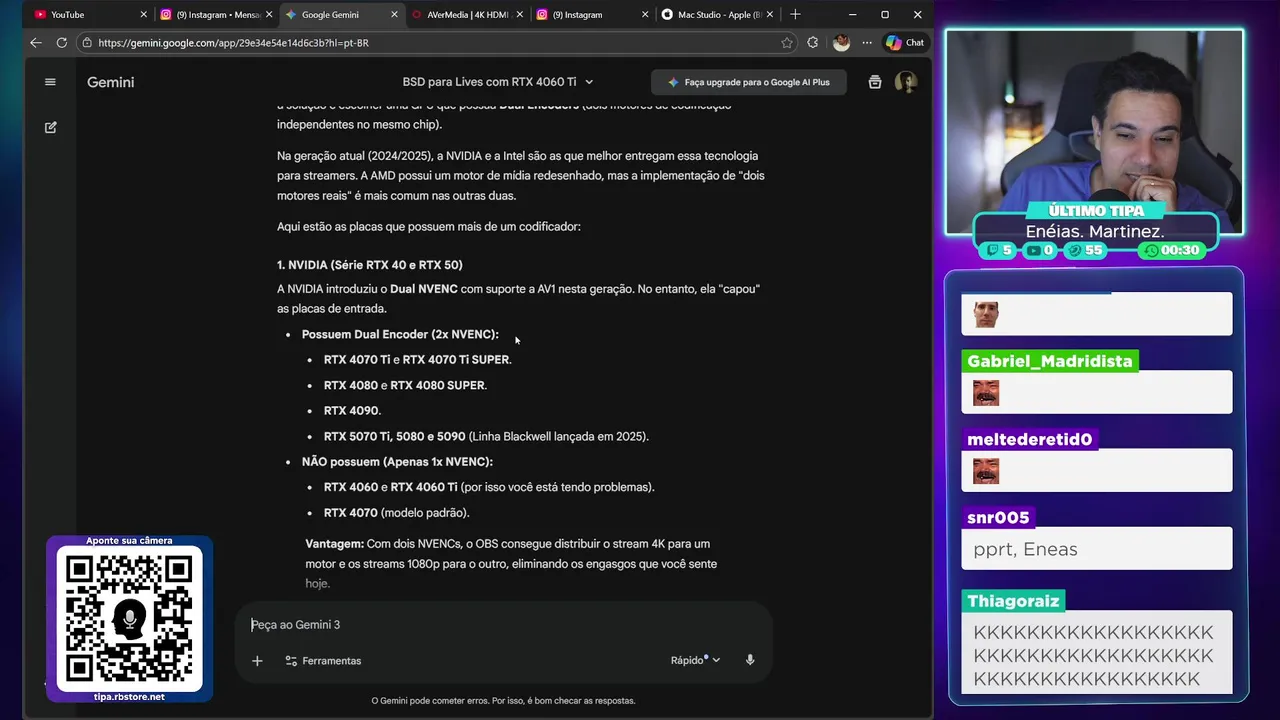Open the Copilot Chat button

coord(905,43)
